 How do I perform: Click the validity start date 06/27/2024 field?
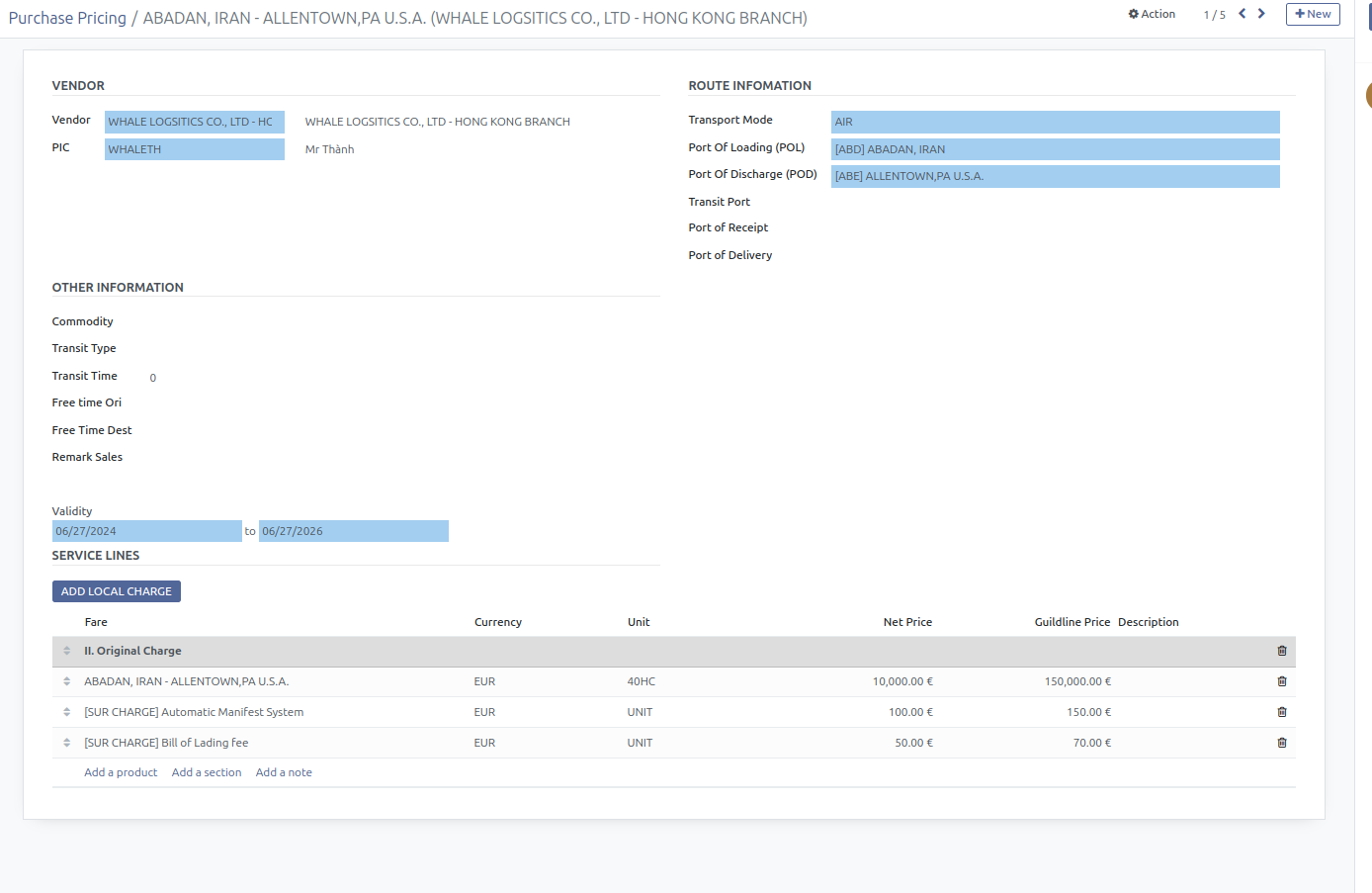[146, 531]
